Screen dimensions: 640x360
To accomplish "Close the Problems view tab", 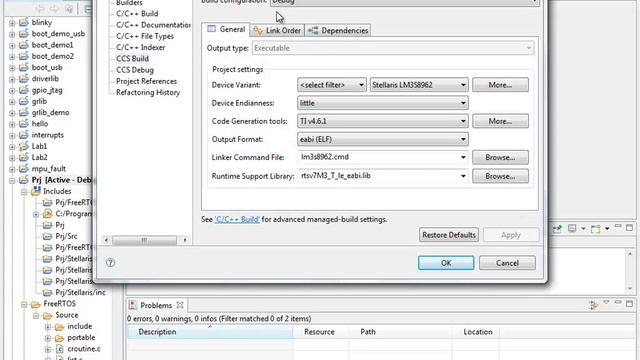I will (x=180, y=305).
